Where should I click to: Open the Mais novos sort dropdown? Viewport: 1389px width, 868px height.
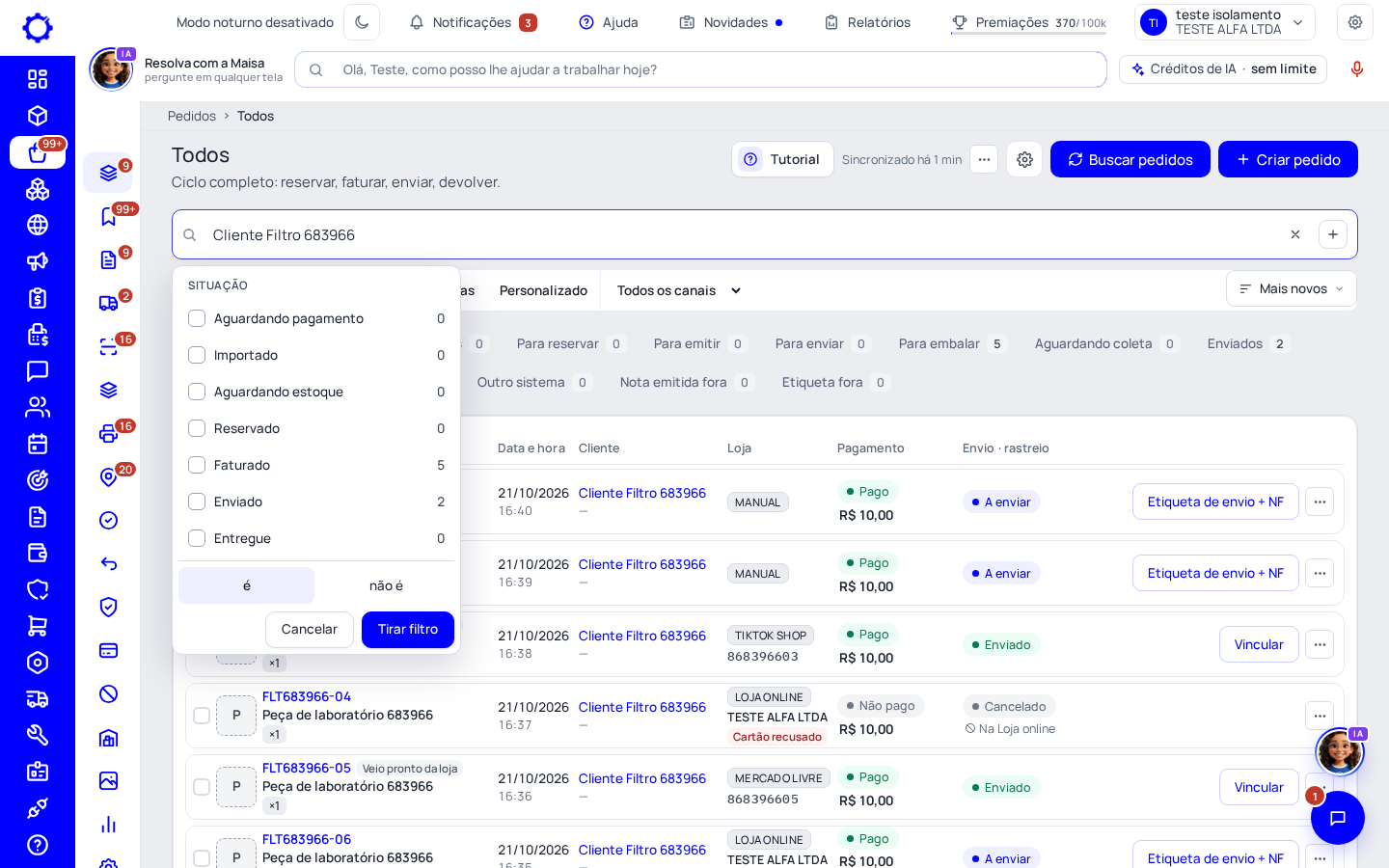(1292, 288)
